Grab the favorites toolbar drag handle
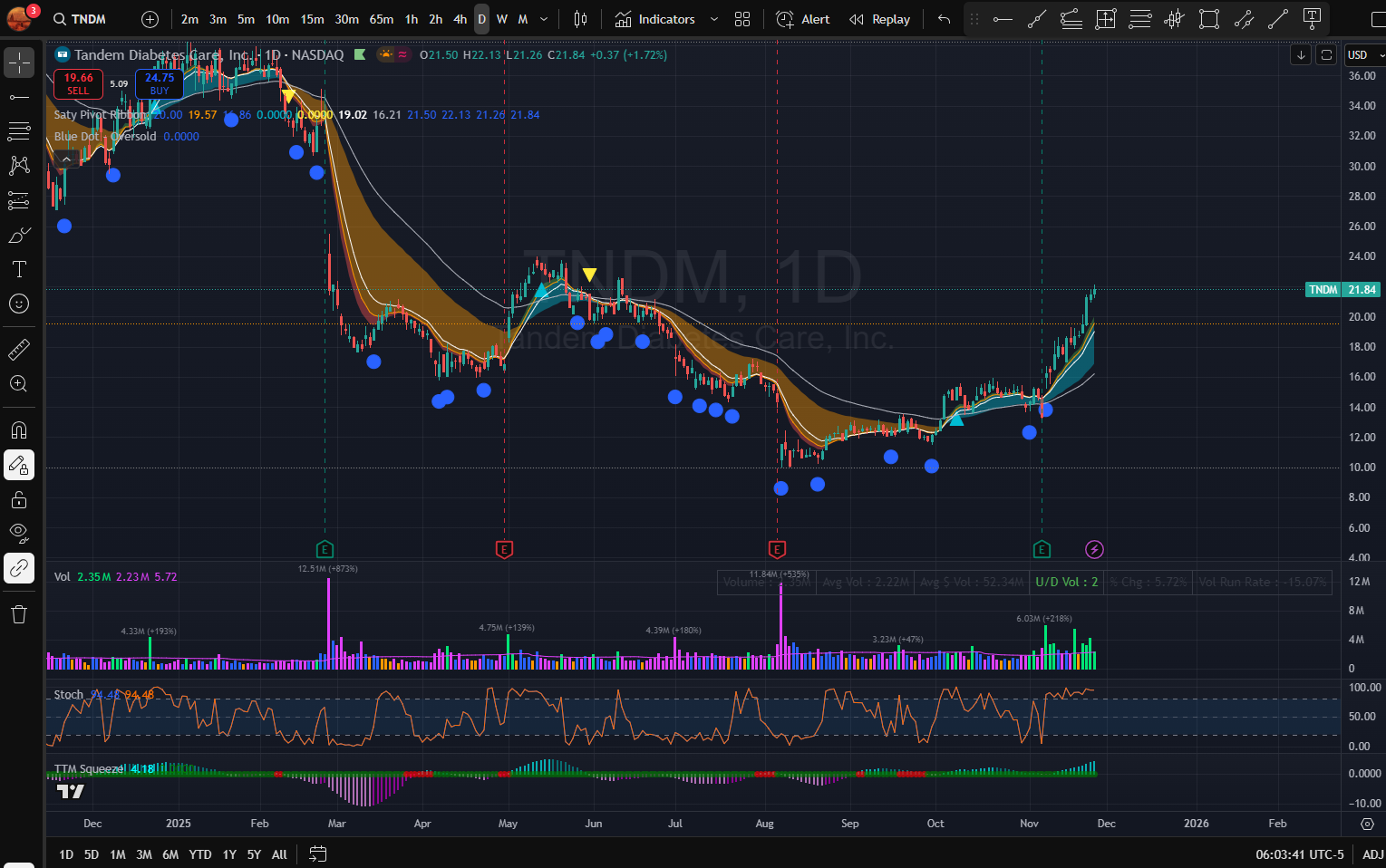Screen dimensions: 1386x868 (974, 19)
